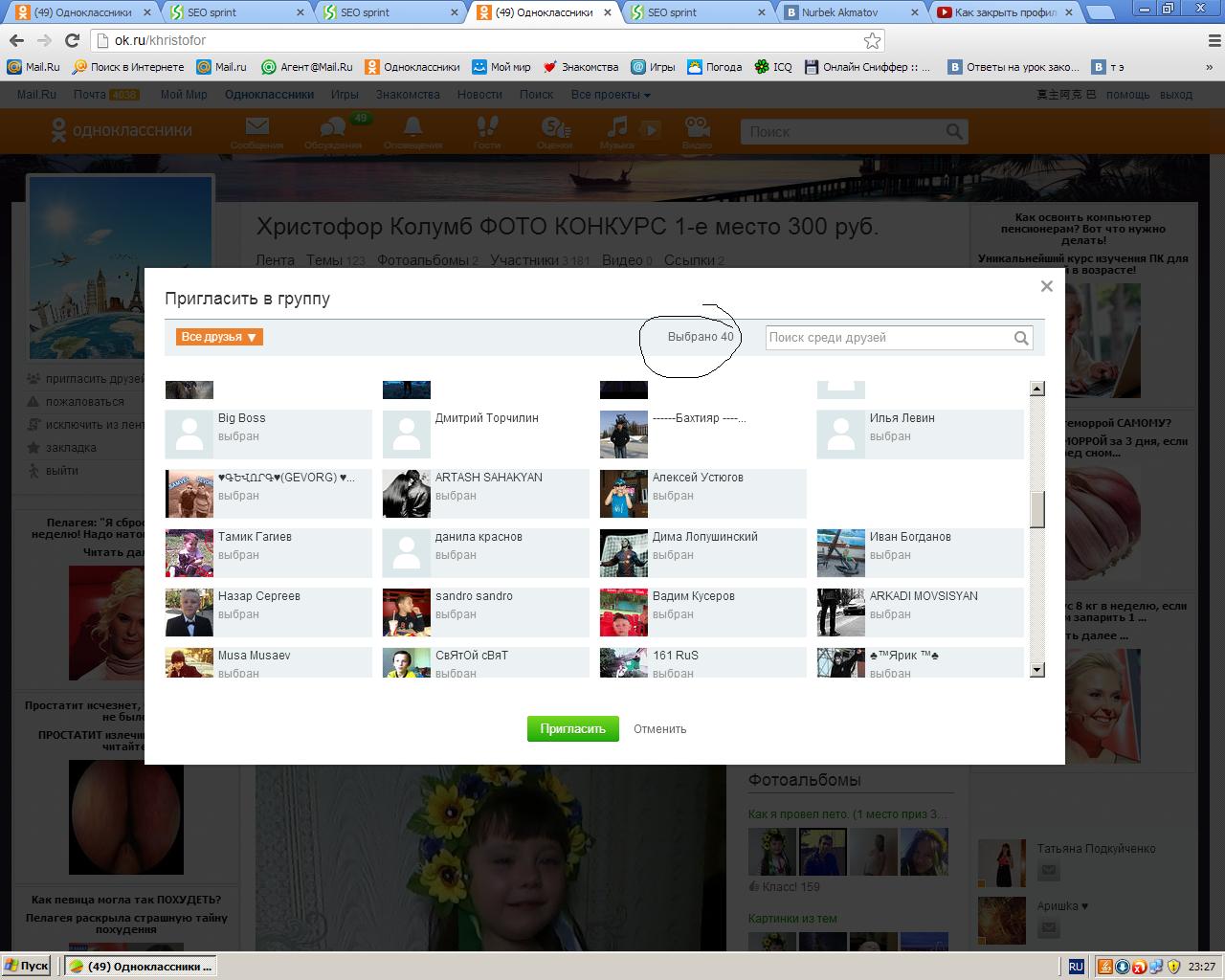
Task: Click the RU language indicator in tray
Action: pos(1076,967)
